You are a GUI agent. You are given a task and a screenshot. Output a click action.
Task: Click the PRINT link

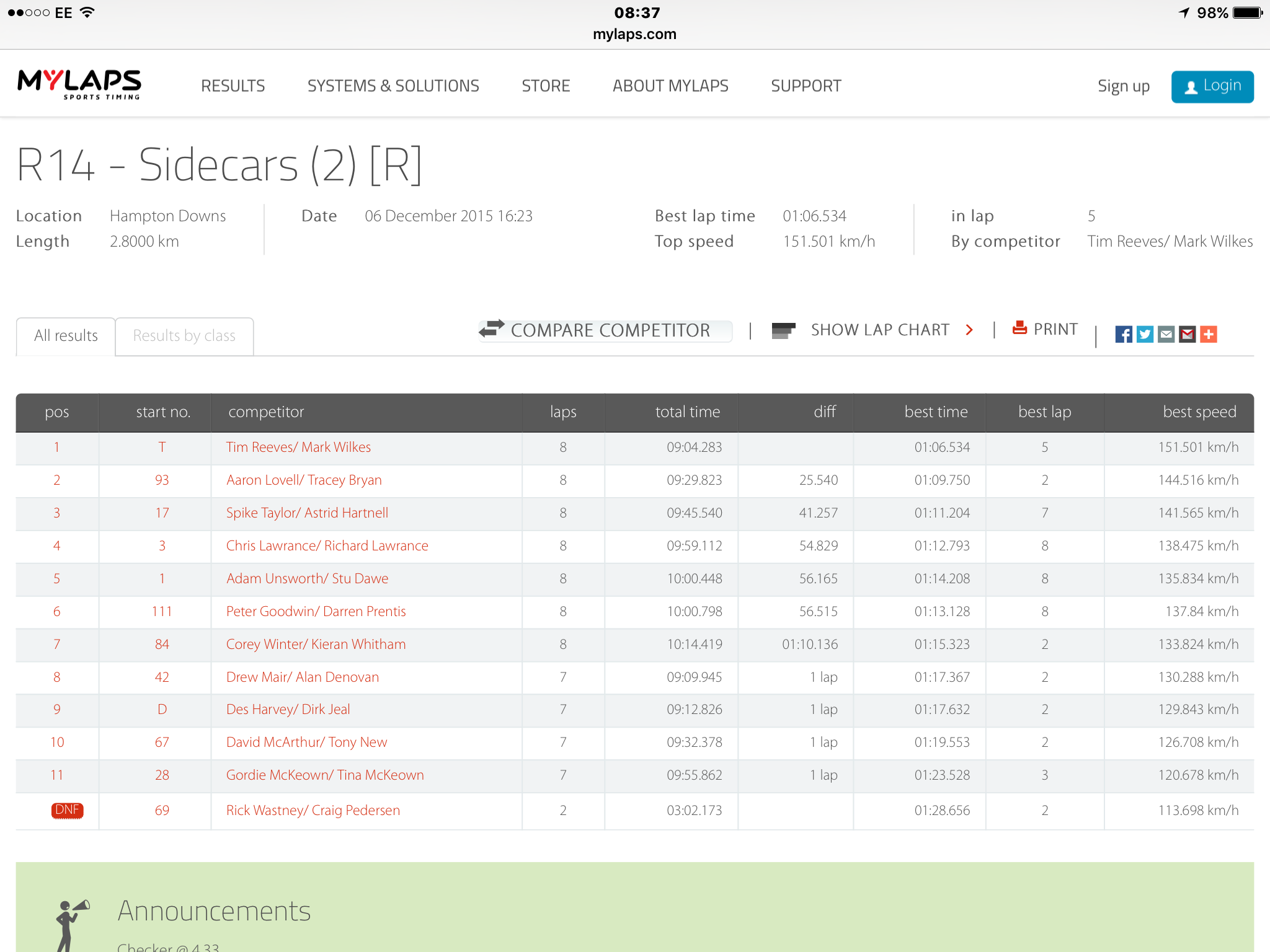click(1055, 329)
